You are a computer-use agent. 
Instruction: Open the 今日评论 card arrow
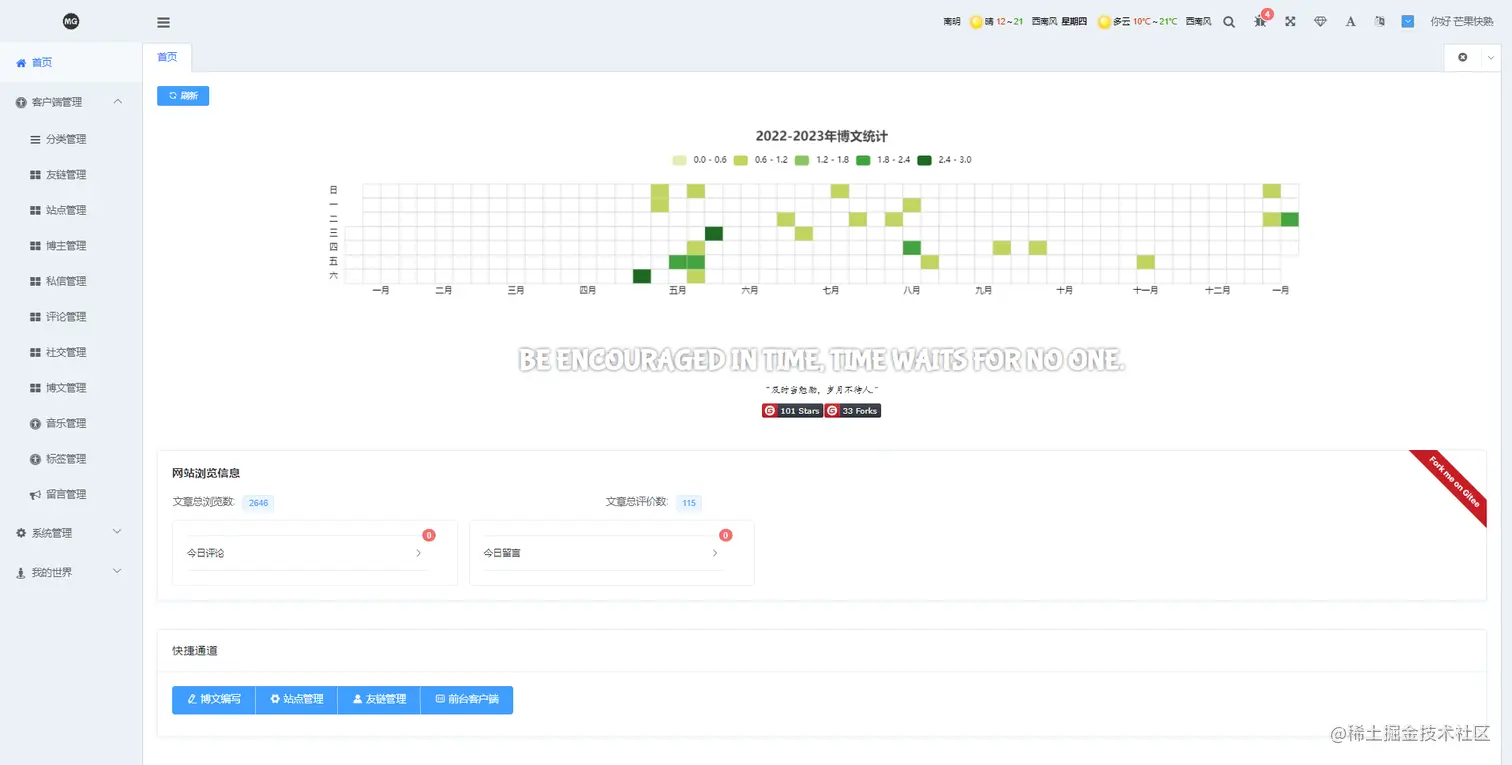pyautogui.click(x=418, y=552)
